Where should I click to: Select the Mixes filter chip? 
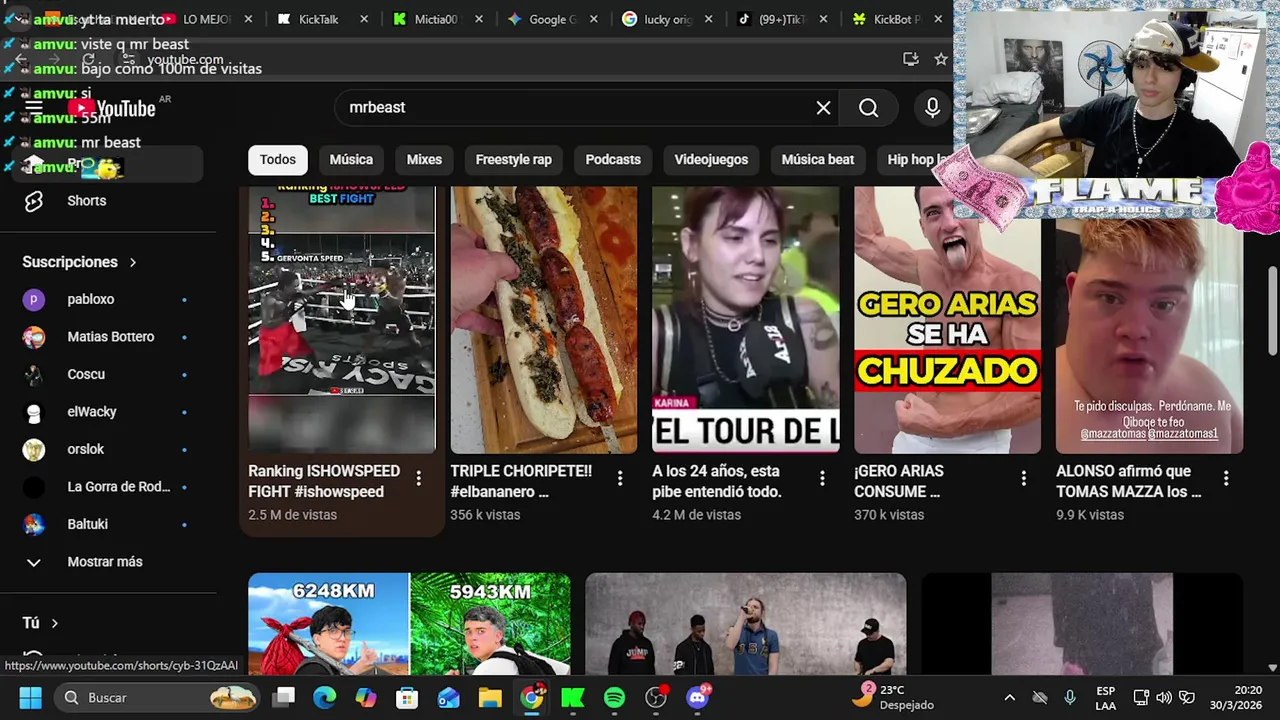coord(424,160)
